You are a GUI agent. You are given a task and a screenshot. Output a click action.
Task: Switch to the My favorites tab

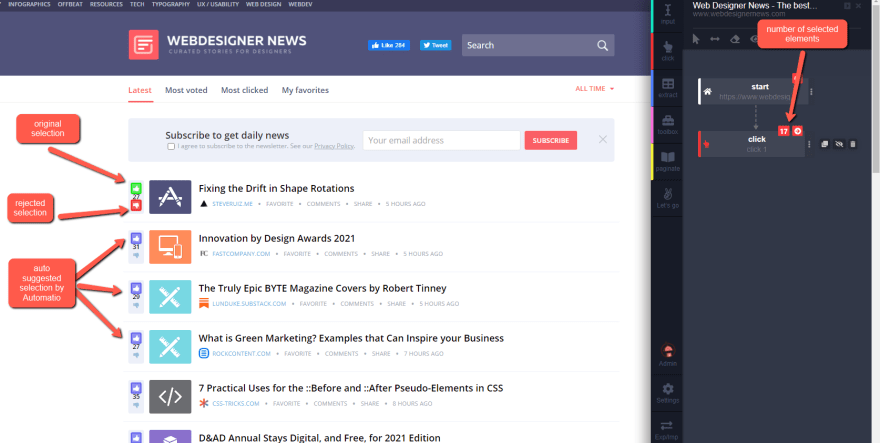tap(305, 90)
